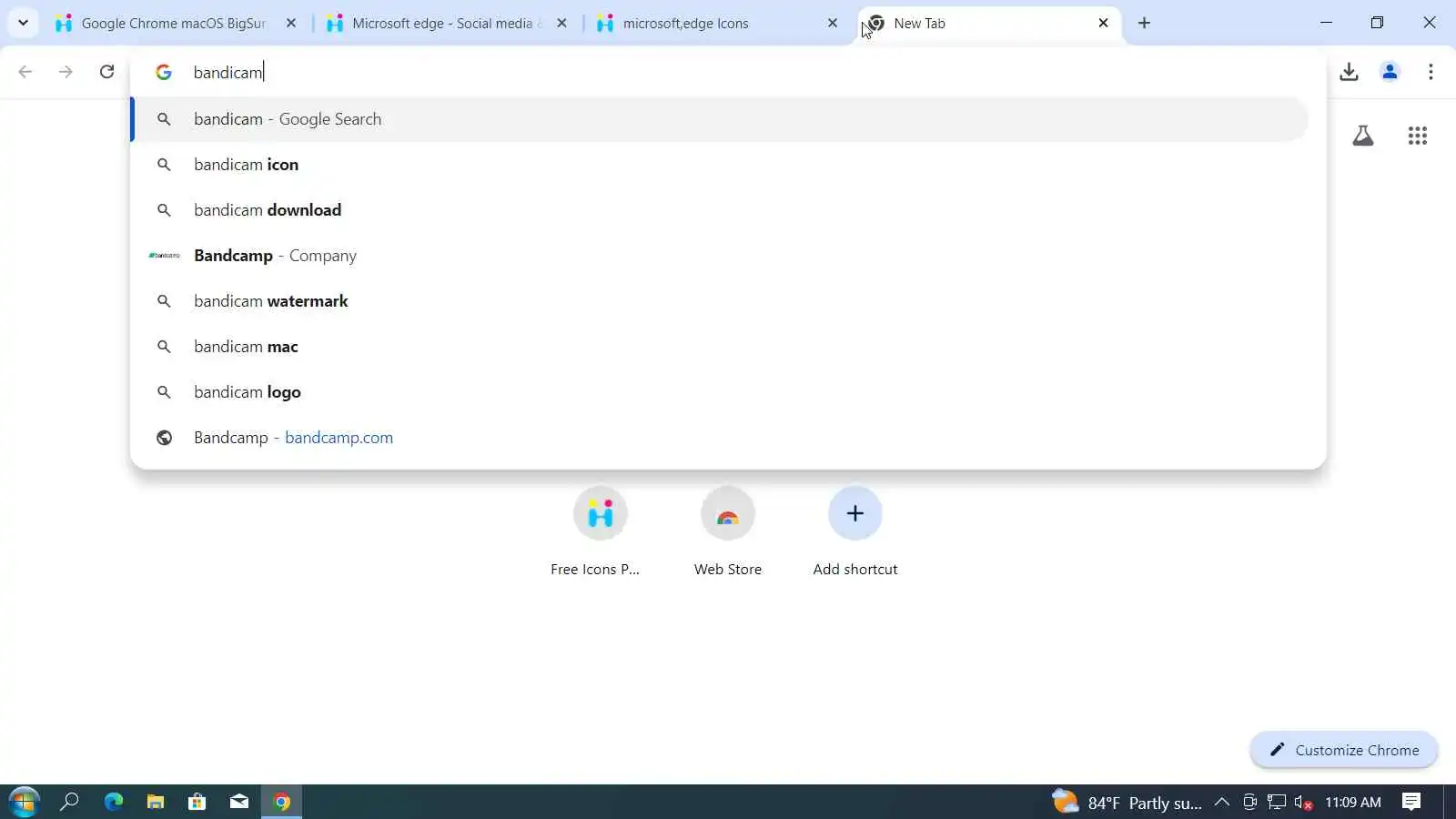Screen dimensions: 1456x819
Task: Close the New Tab tab
Action: coord(1103,24)
